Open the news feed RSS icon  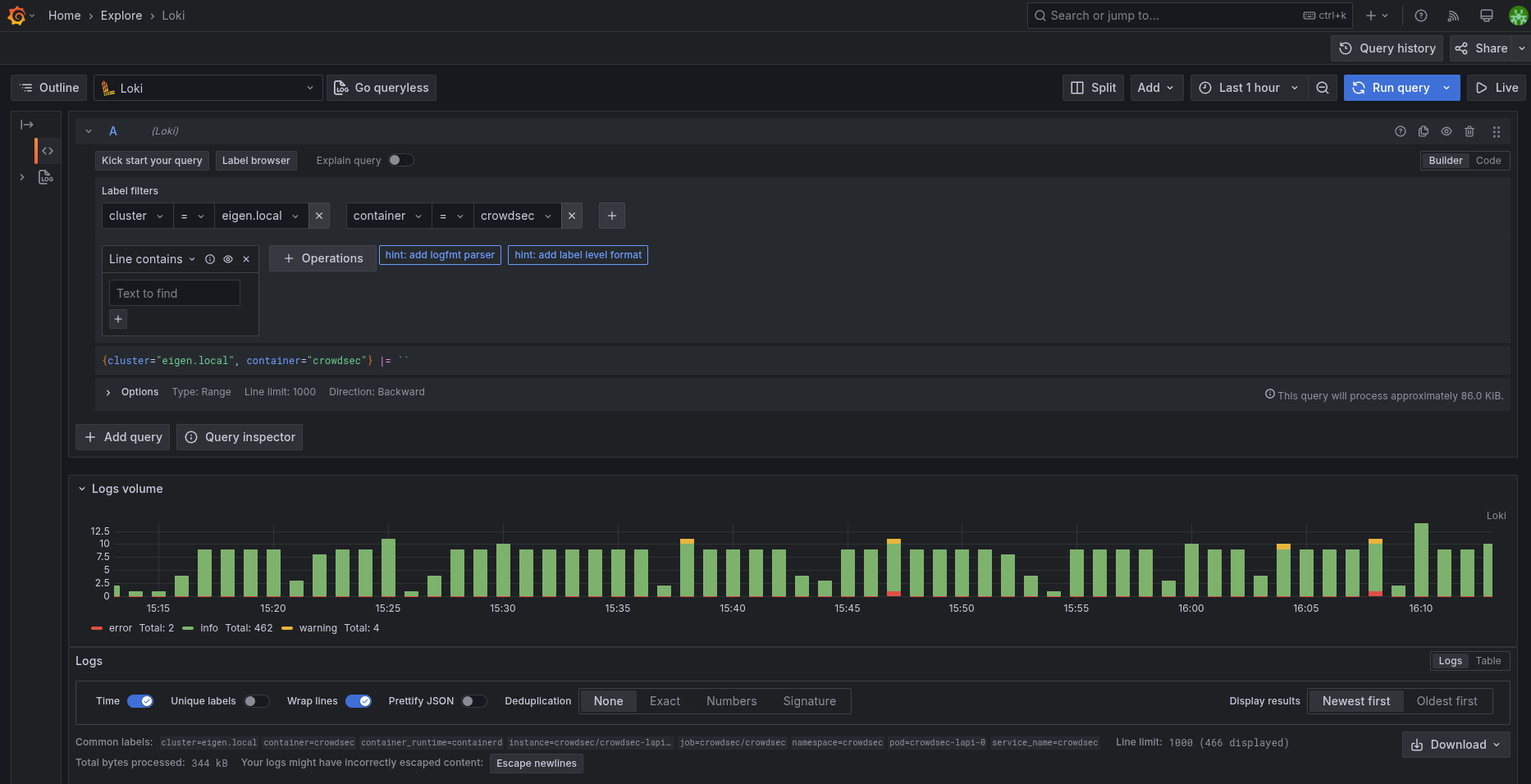click(x=1453, y=16)
